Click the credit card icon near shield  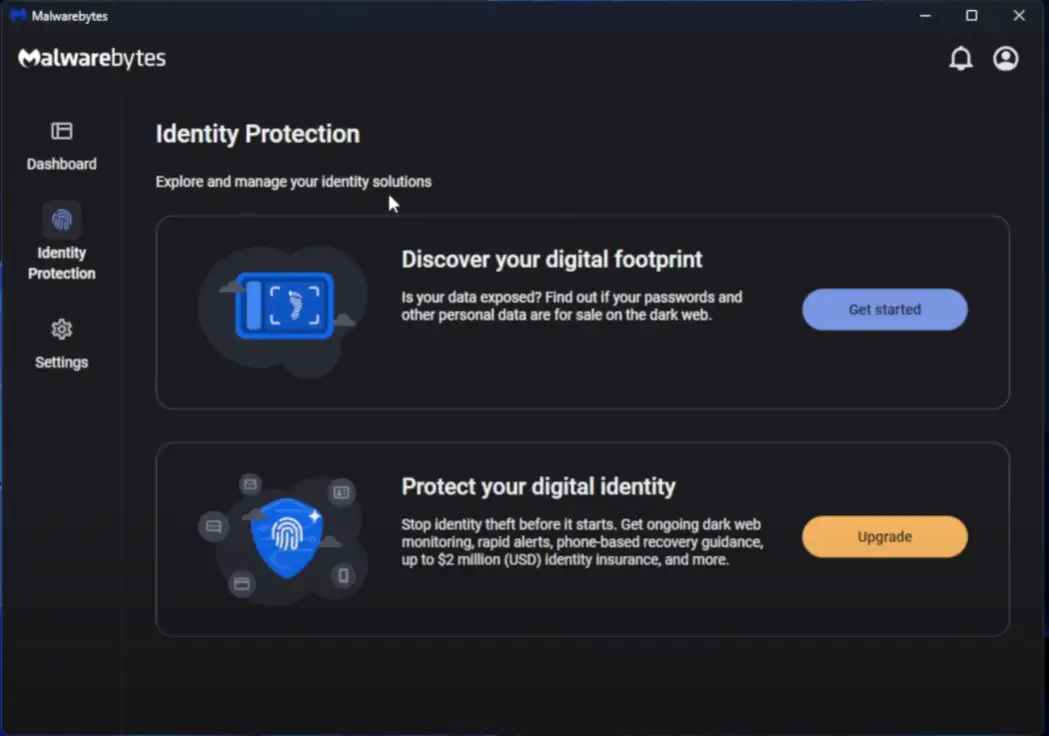tap(241, 584)
